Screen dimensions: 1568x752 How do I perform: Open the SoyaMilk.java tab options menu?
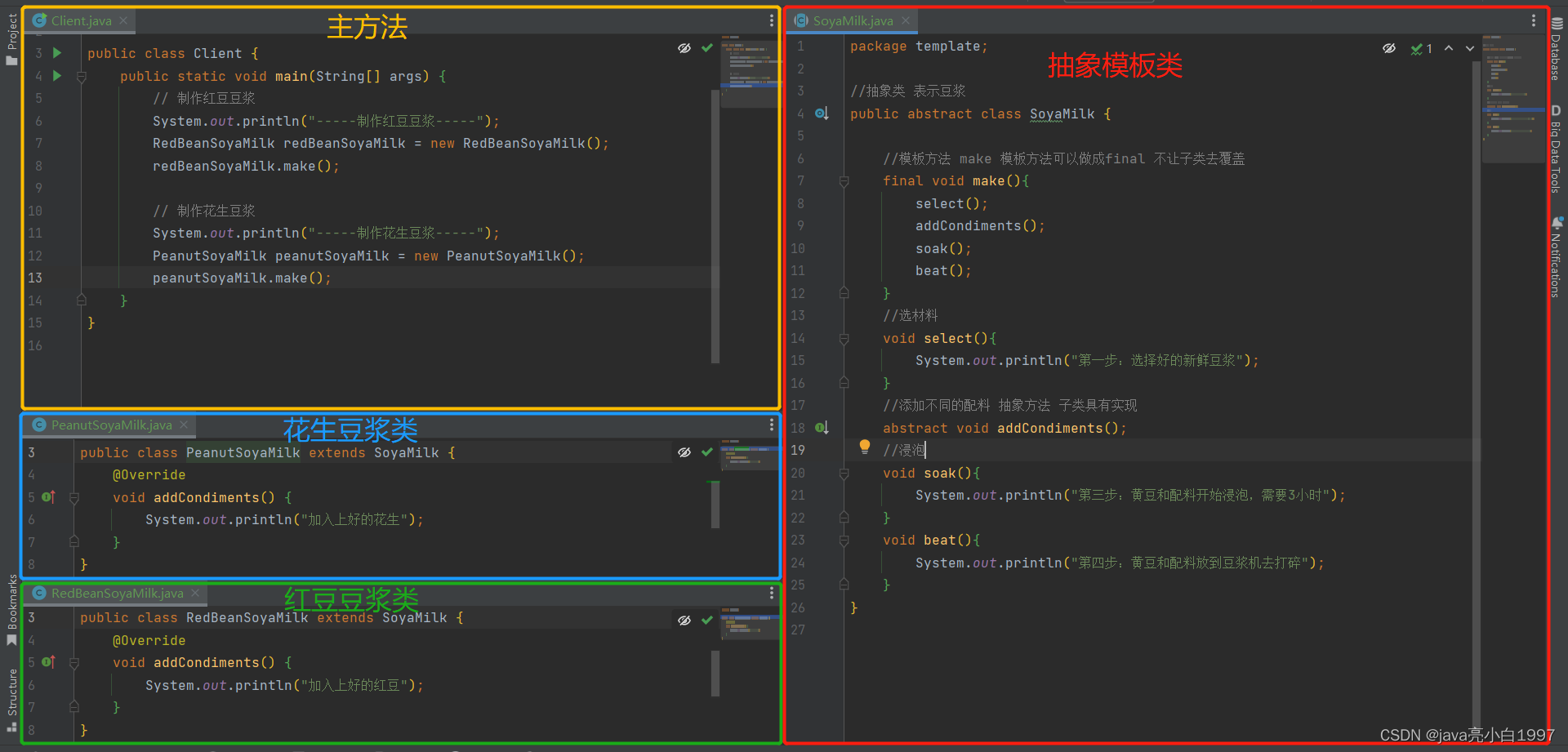(x=1534, y=20)
